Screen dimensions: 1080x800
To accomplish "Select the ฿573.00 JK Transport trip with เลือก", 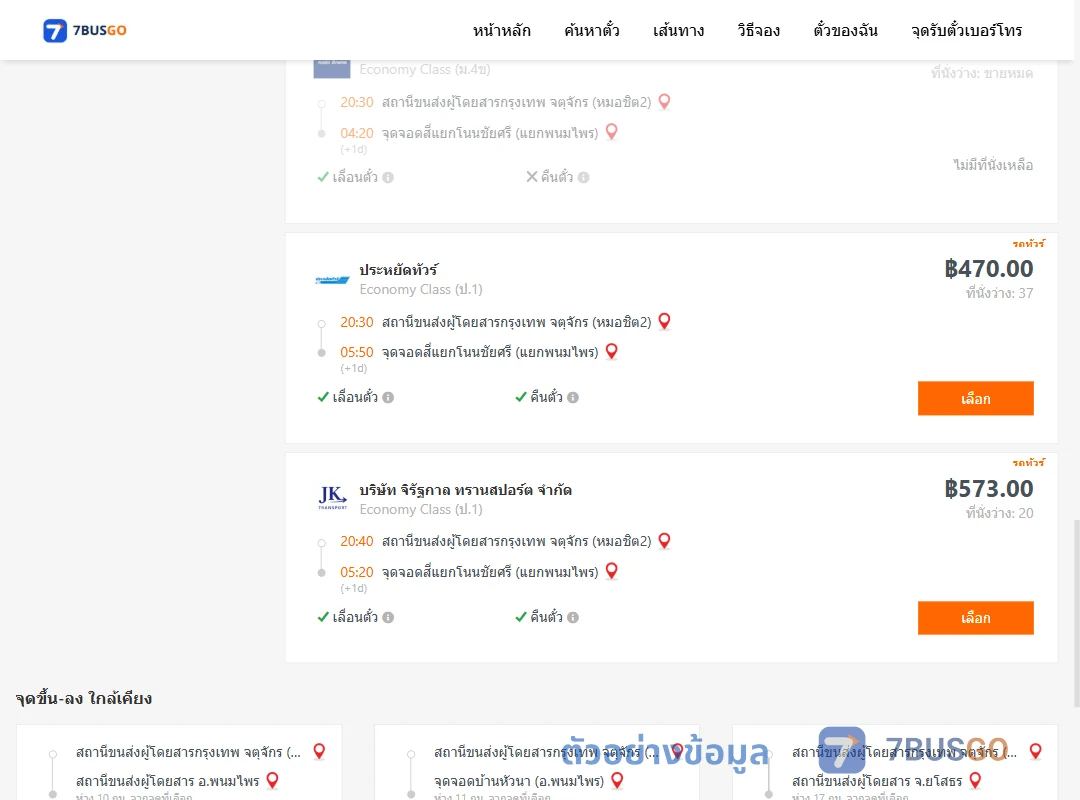I will point(975,618).
